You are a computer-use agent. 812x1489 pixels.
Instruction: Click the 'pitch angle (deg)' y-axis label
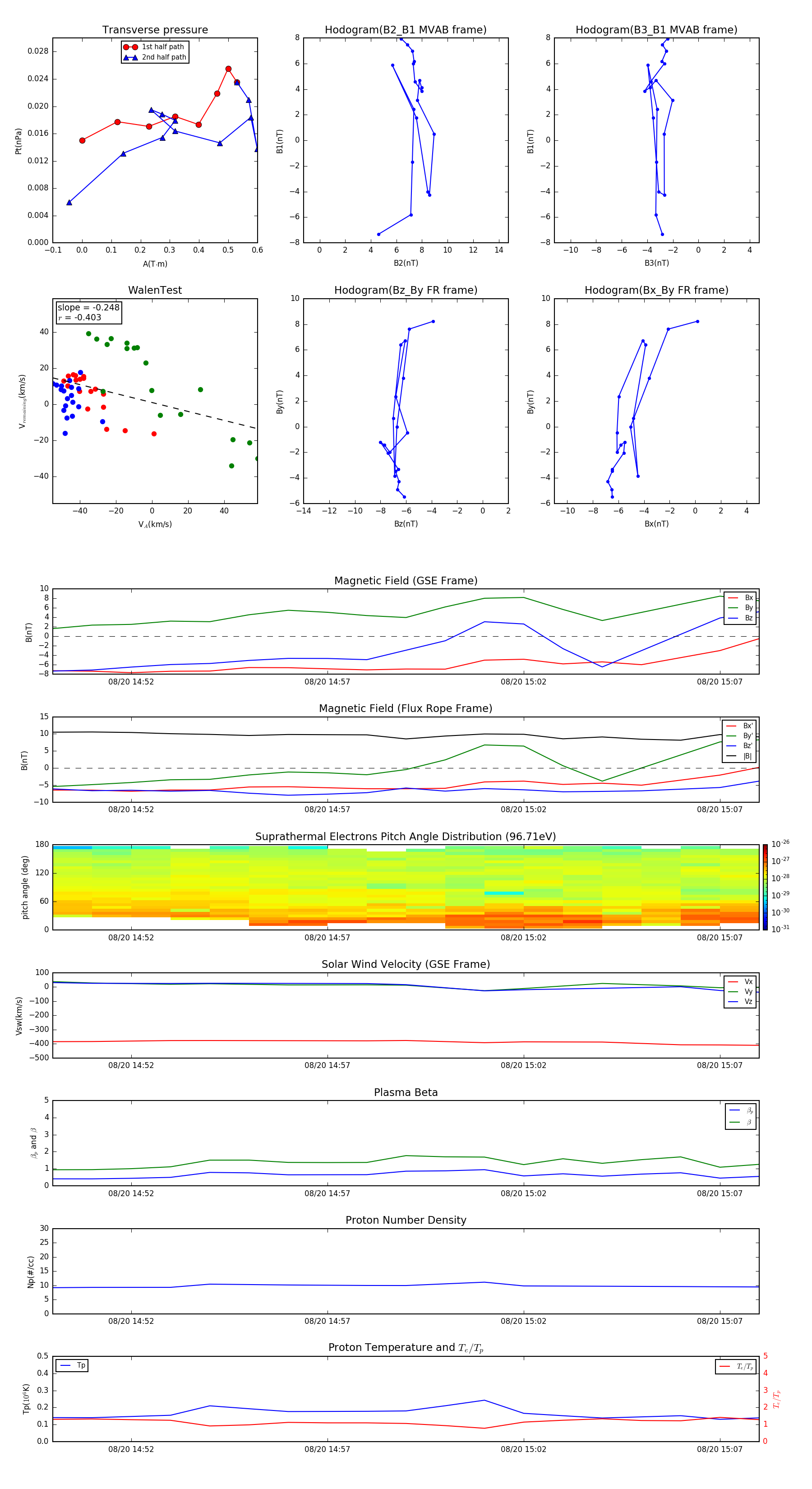tap(25, 887)
